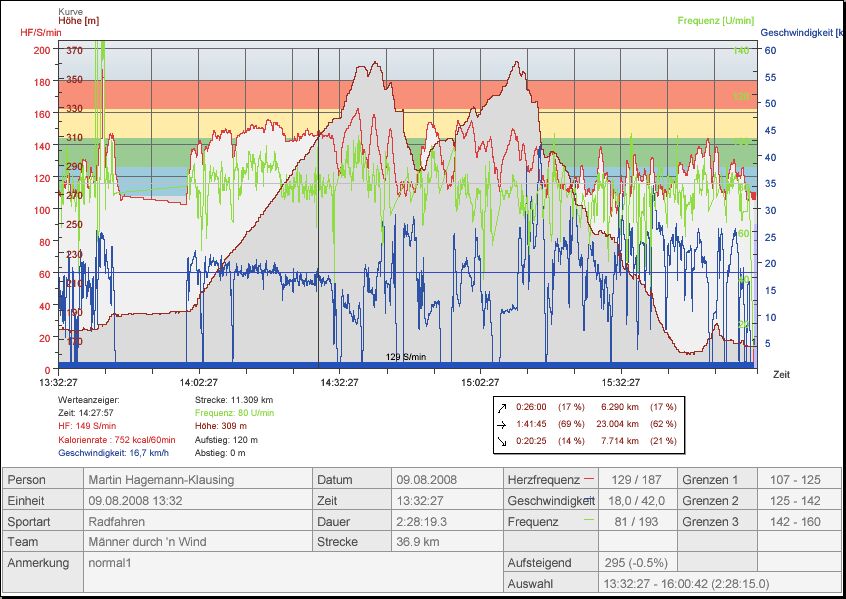This screenshot has width=846, height=599.
Task: Click the 15:02:27 time axis tick
Action: pyautogui.click(x=481, y=382)
